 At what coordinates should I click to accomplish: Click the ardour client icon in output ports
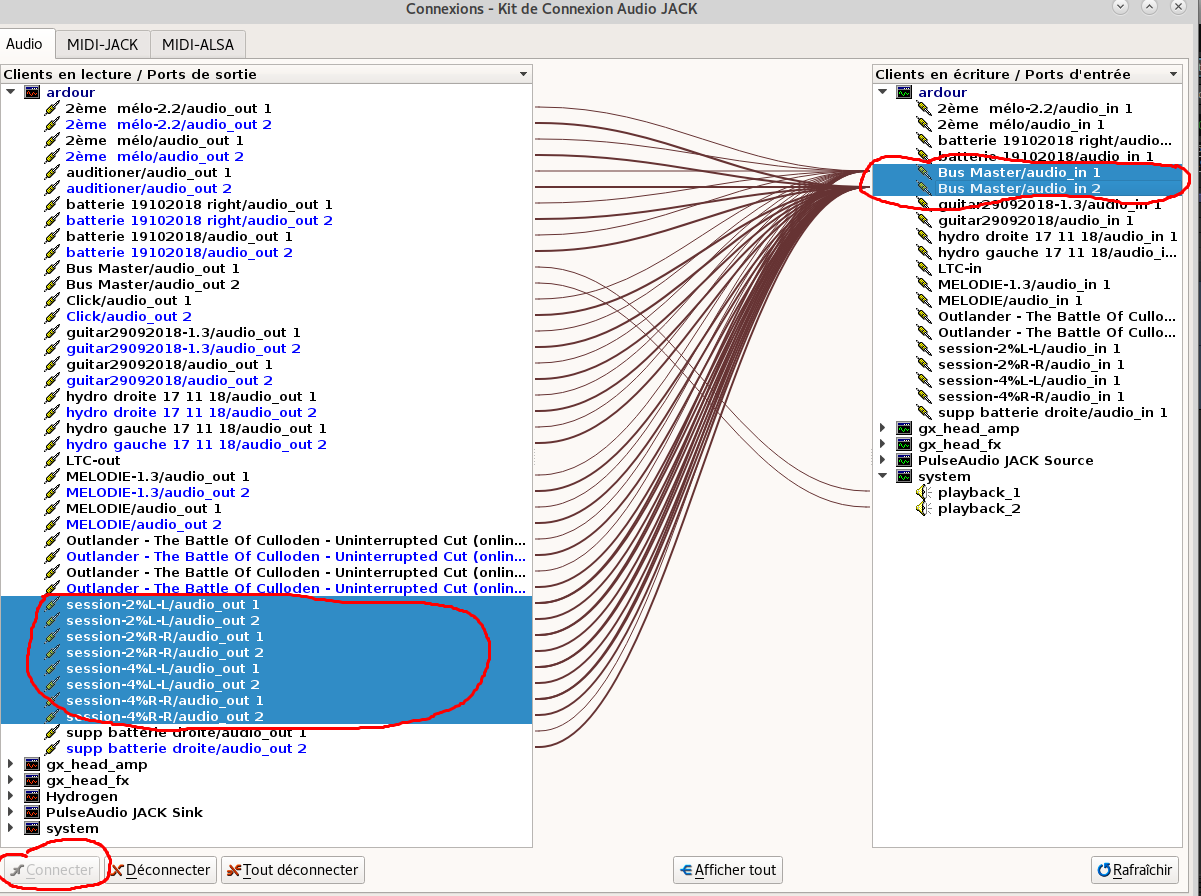point(32,92)
